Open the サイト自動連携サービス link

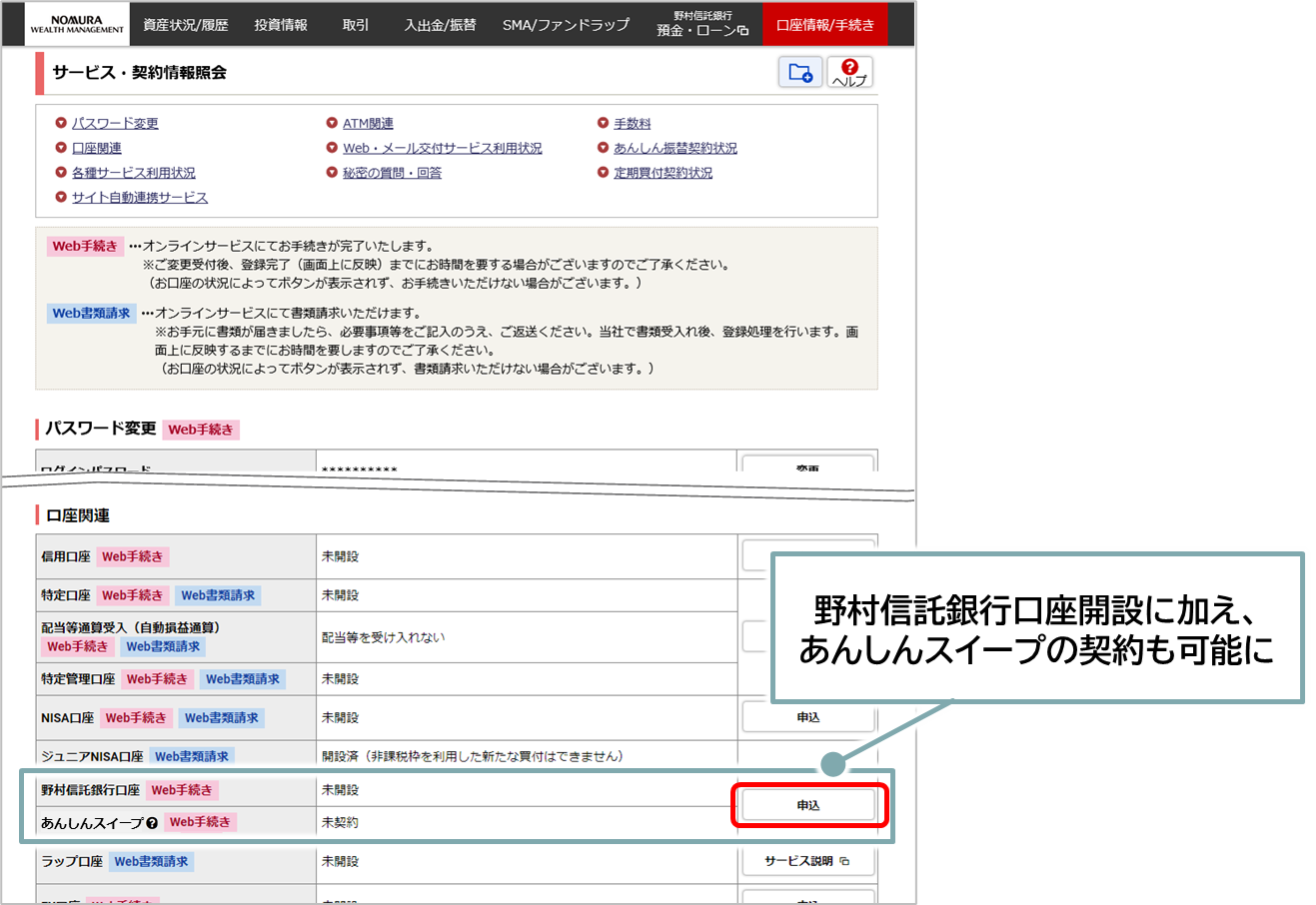(139, 198)
